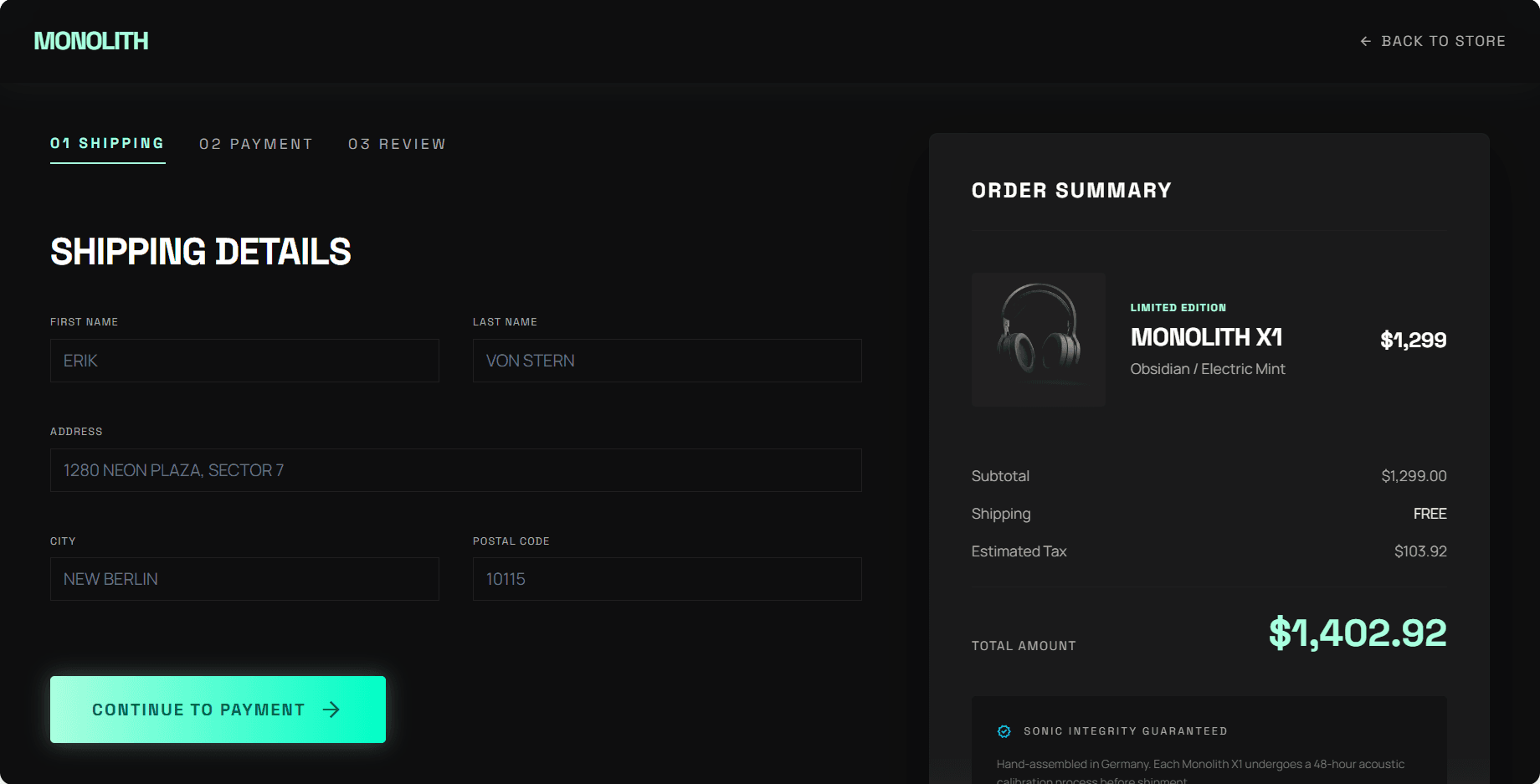
Task: Click the Sonic Integrity Guaranteed badge icon
Action: point(1002,730)
